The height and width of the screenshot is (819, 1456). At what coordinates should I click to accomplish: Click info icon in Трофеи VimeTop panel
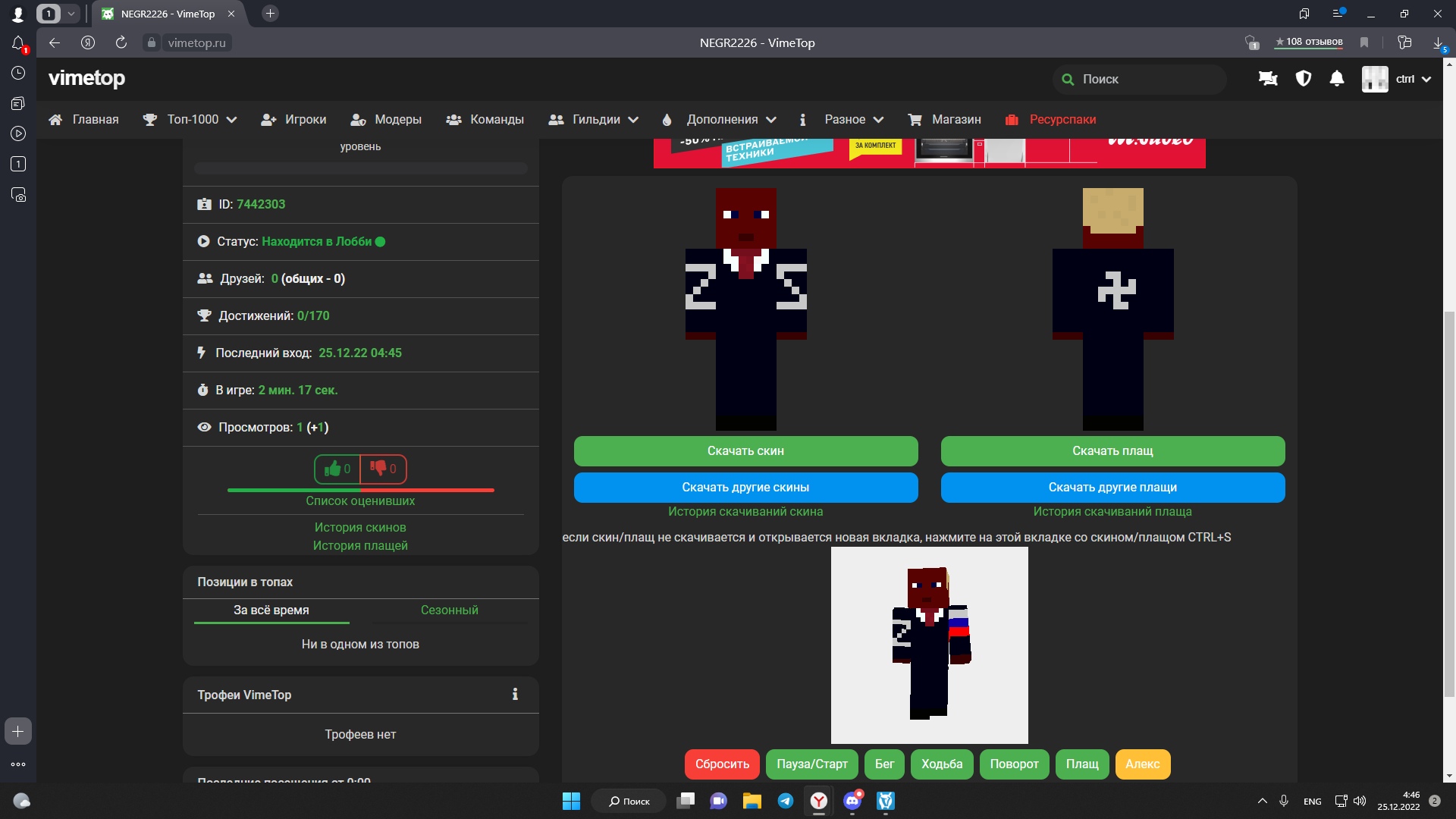[x=515, y=695]
